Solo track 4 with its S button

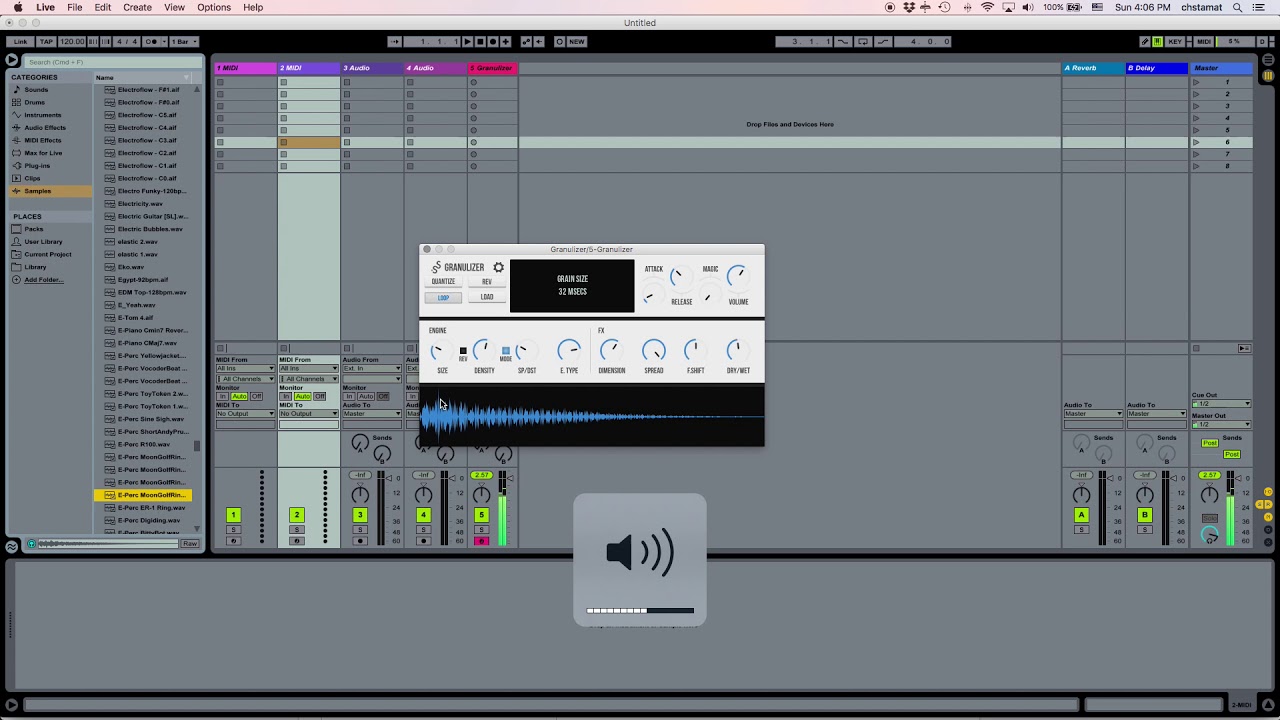point(423,529)
